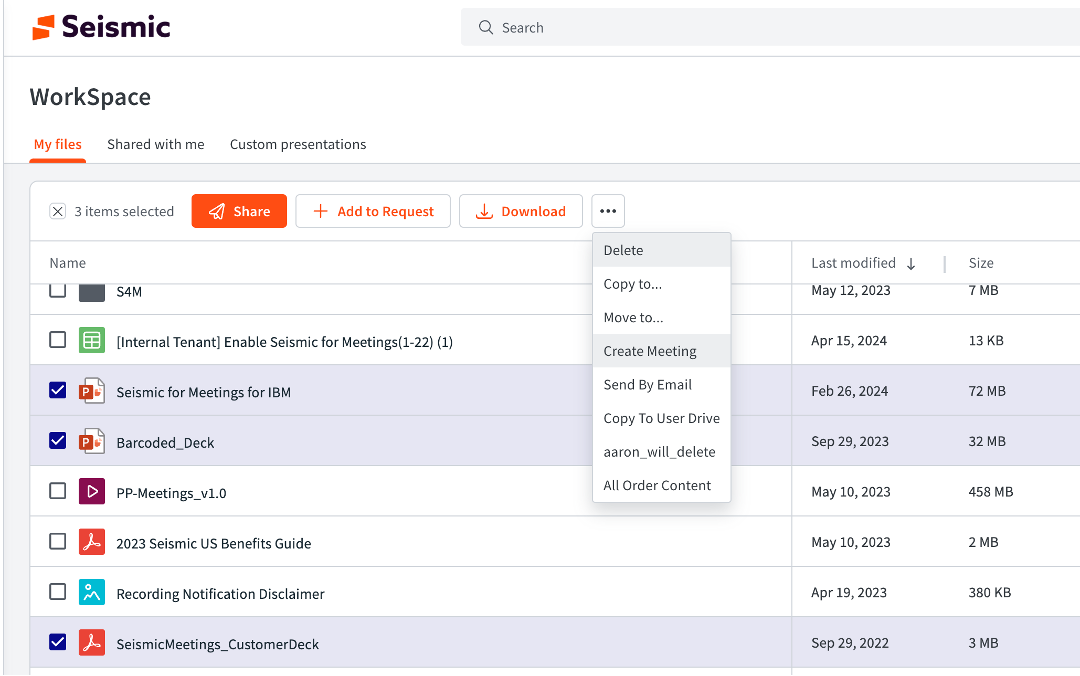Uncheck the Barcoded_Deck checkbox
1080x676 pixels.
point(58,440)
